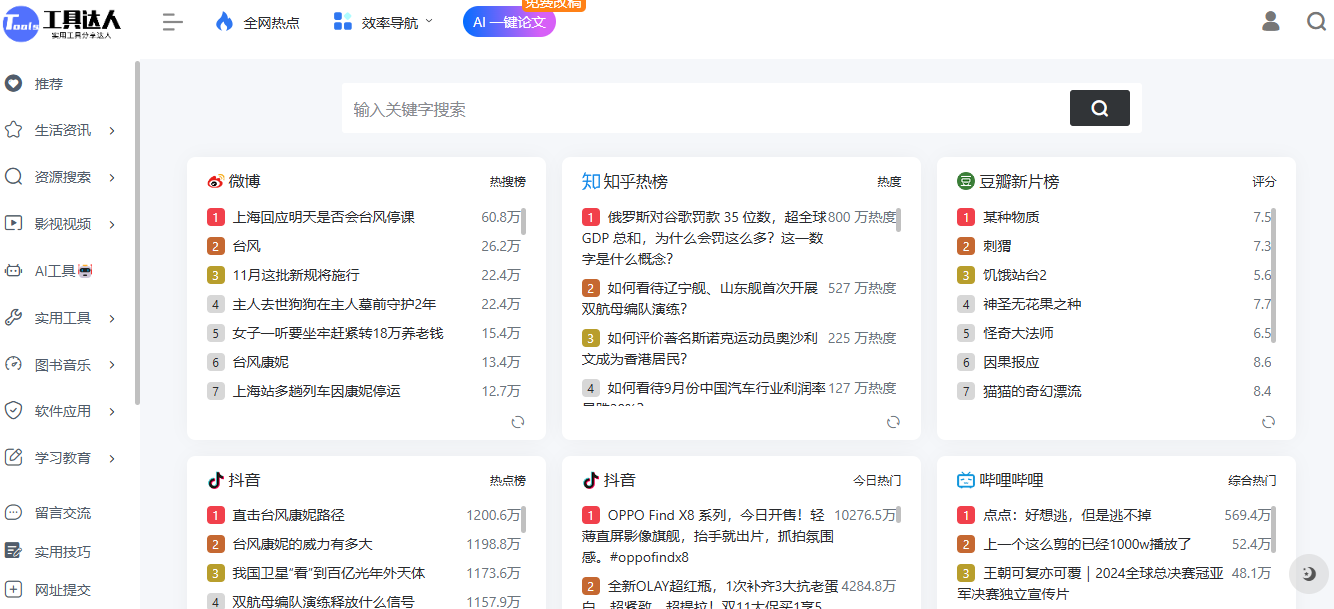Click the 工具达人 site logo
Viewport: 1334px width, 609px height.
point(62,22)
